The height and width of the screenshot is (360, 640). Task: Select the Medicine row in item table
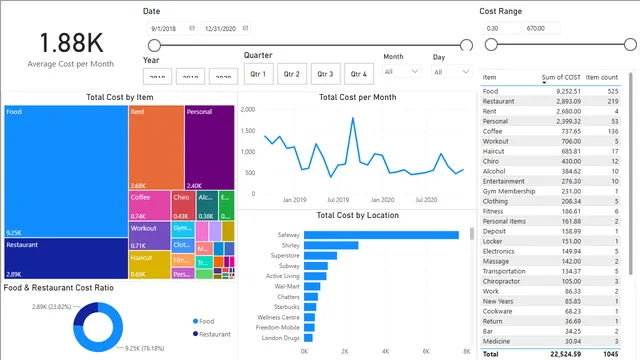(551, 341)
